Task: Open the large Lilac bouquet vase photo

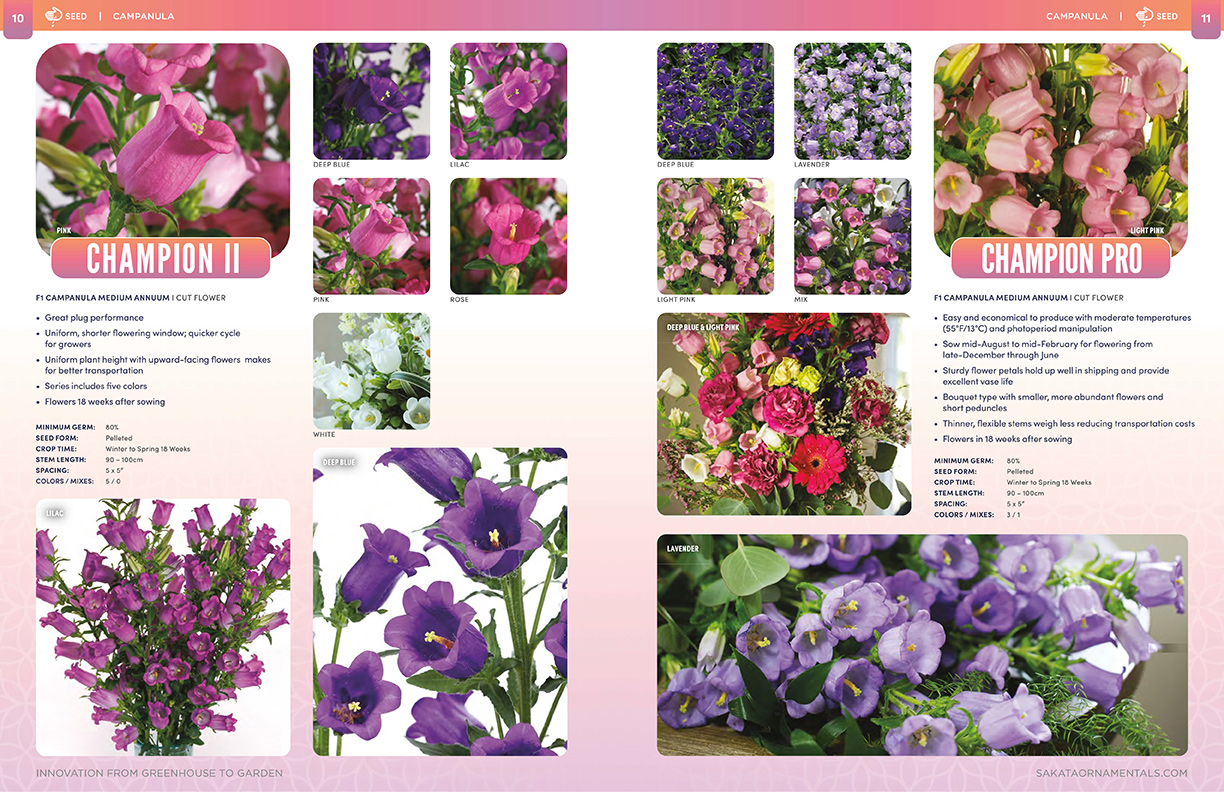Action: tap(163, 628)
